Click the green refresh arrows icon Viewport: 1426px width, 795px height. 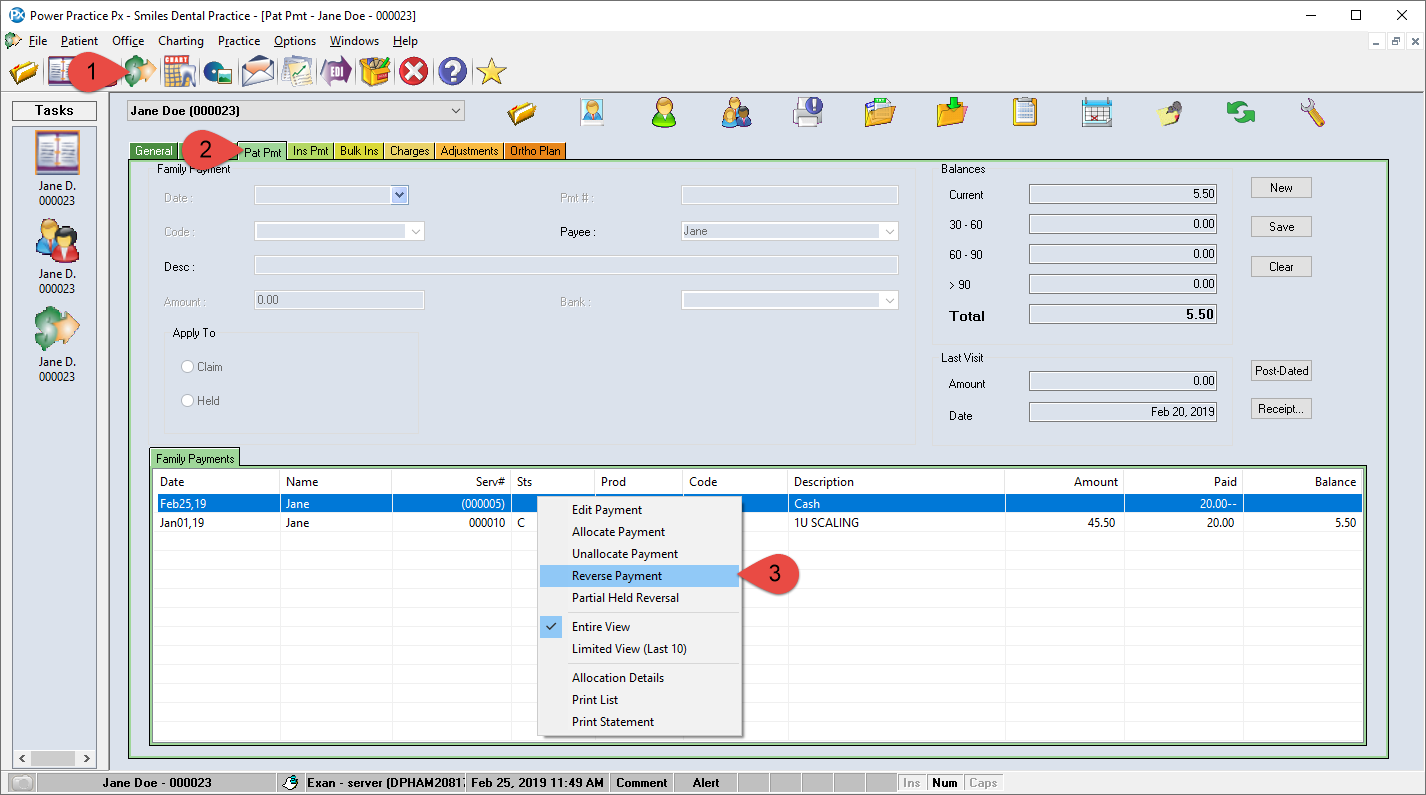1241,112
